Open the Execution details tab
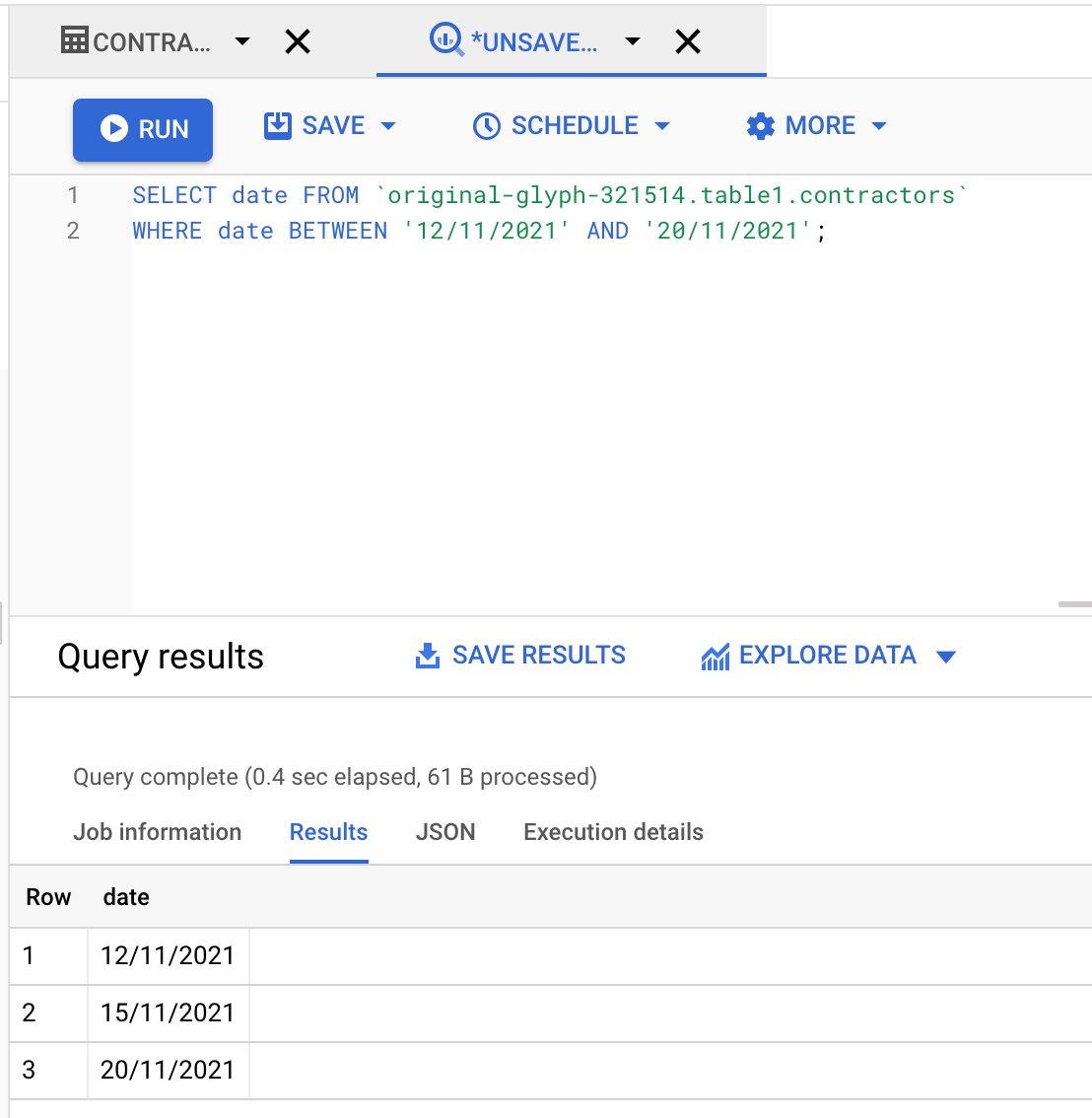The width and height of the screenshot is (1092, 1118). 612,832
